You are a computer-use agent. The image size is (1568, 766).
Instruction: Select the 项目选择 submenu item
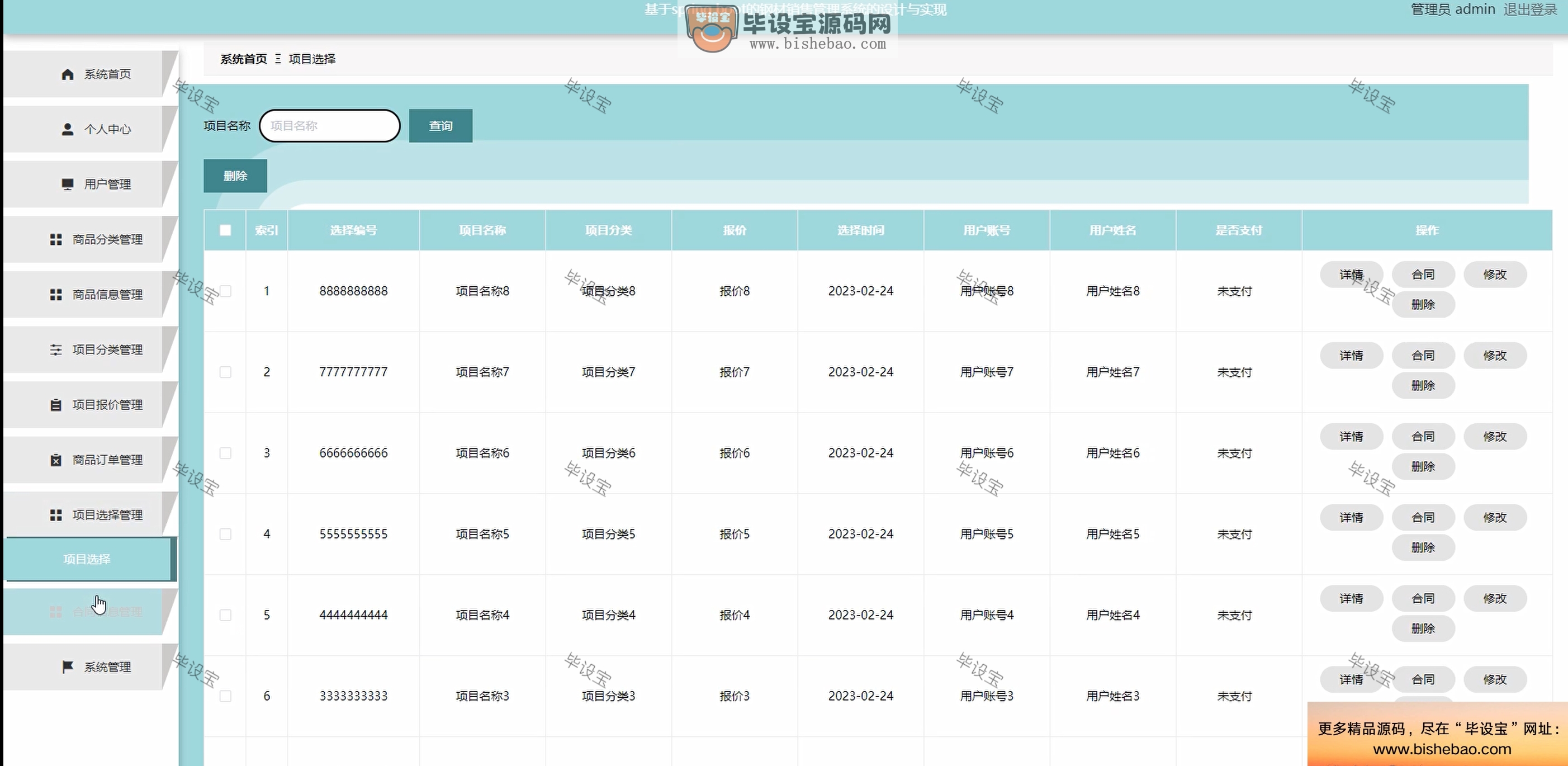90,559
